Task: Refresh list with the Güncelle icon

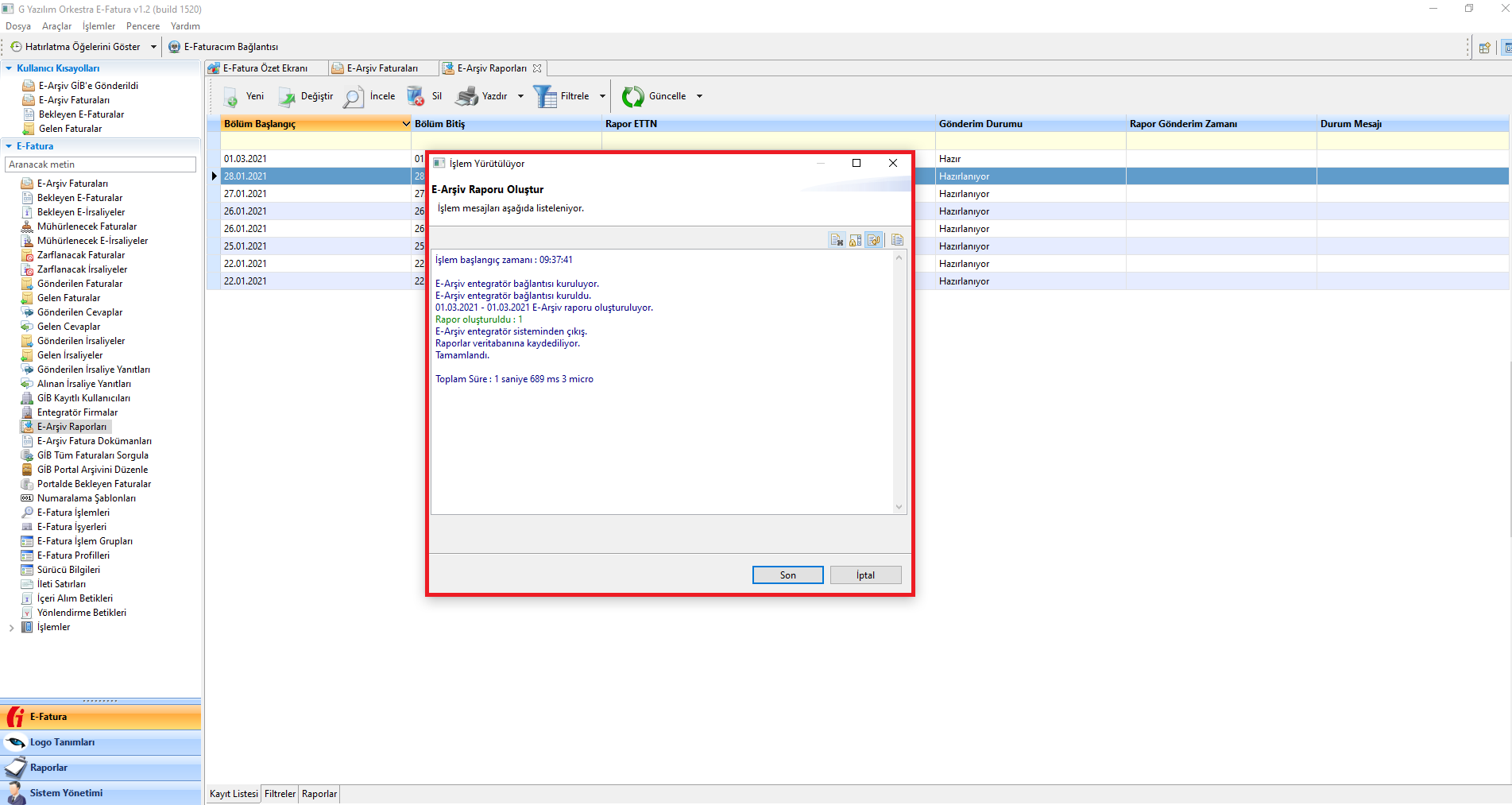Action: click(x=633, y=97)
